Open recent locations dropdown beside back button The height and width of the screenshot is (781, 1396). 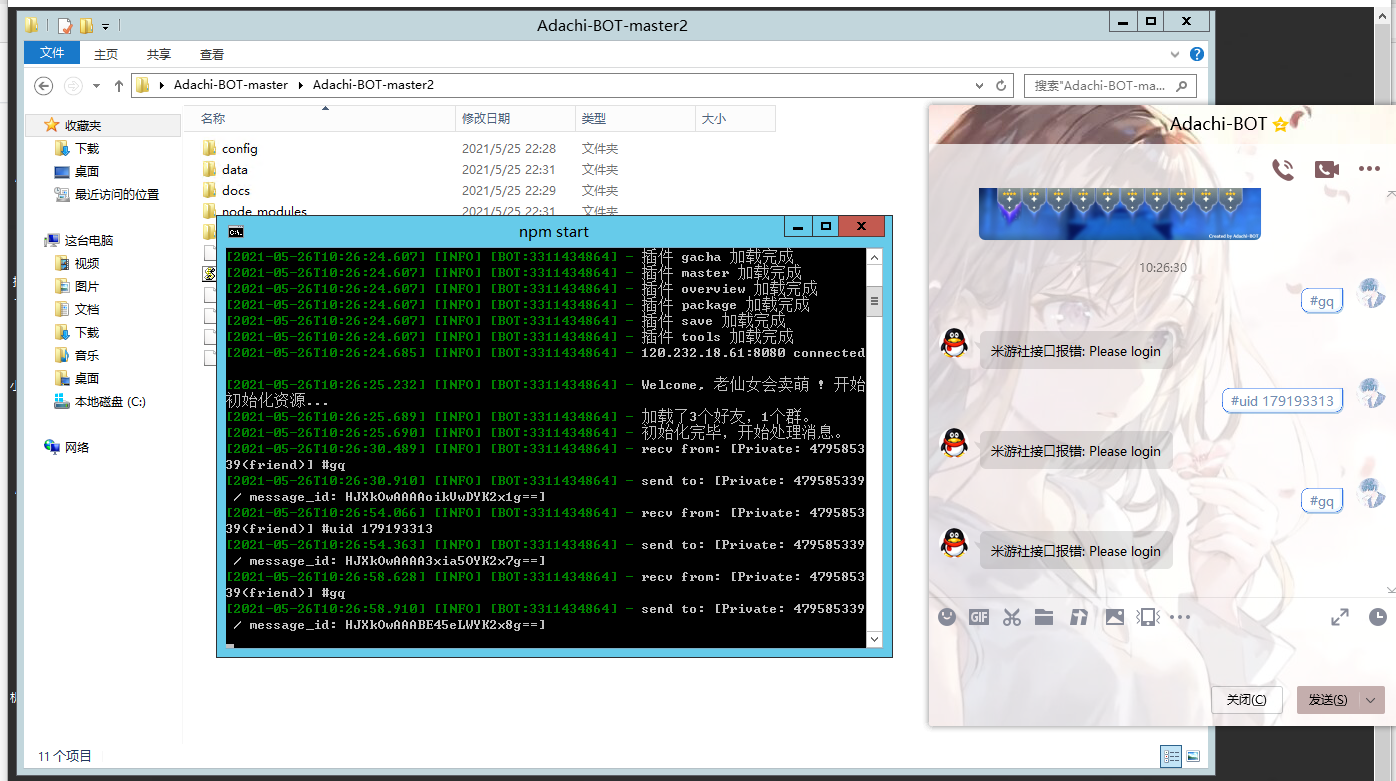point(96,86)
